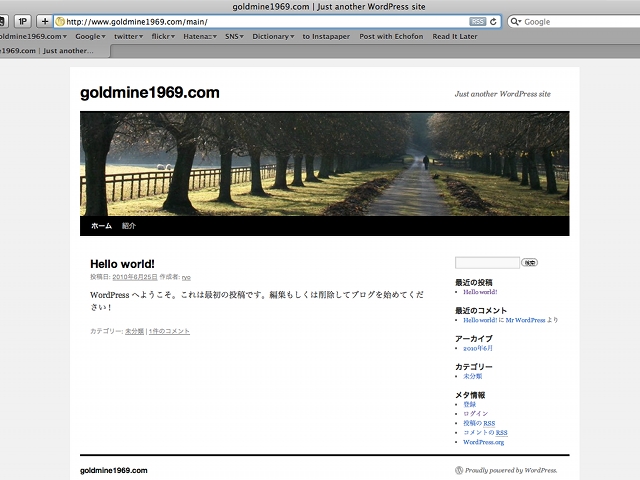640x480 pixels.
Task: Select the Just another... browser tab
Action: (x=54, y=51)
